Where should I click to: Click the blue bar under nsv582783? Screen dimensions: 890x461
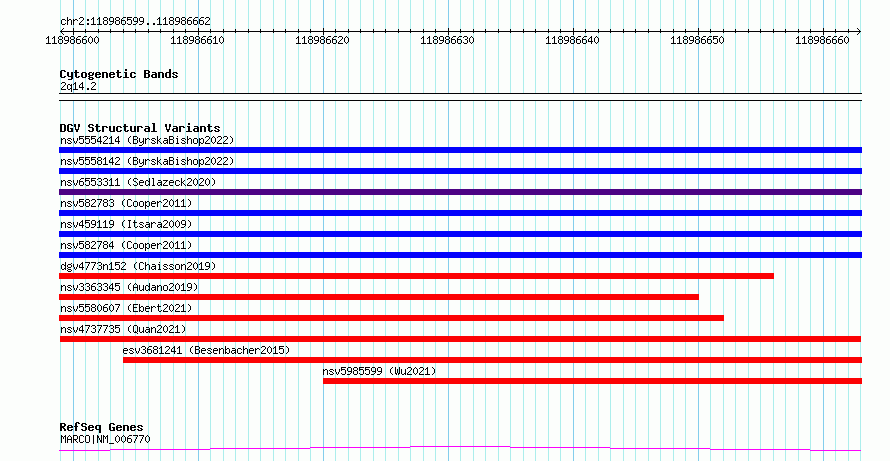tap(460, 213)
